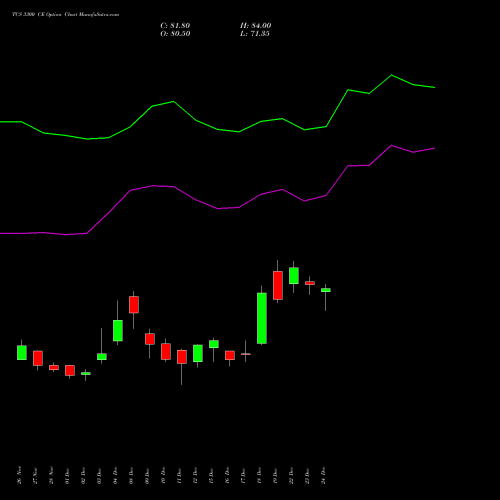Screen dimensions: 500x500
Task: Click the last green candle above 24 Dec
Action: (x=326, y=290)
